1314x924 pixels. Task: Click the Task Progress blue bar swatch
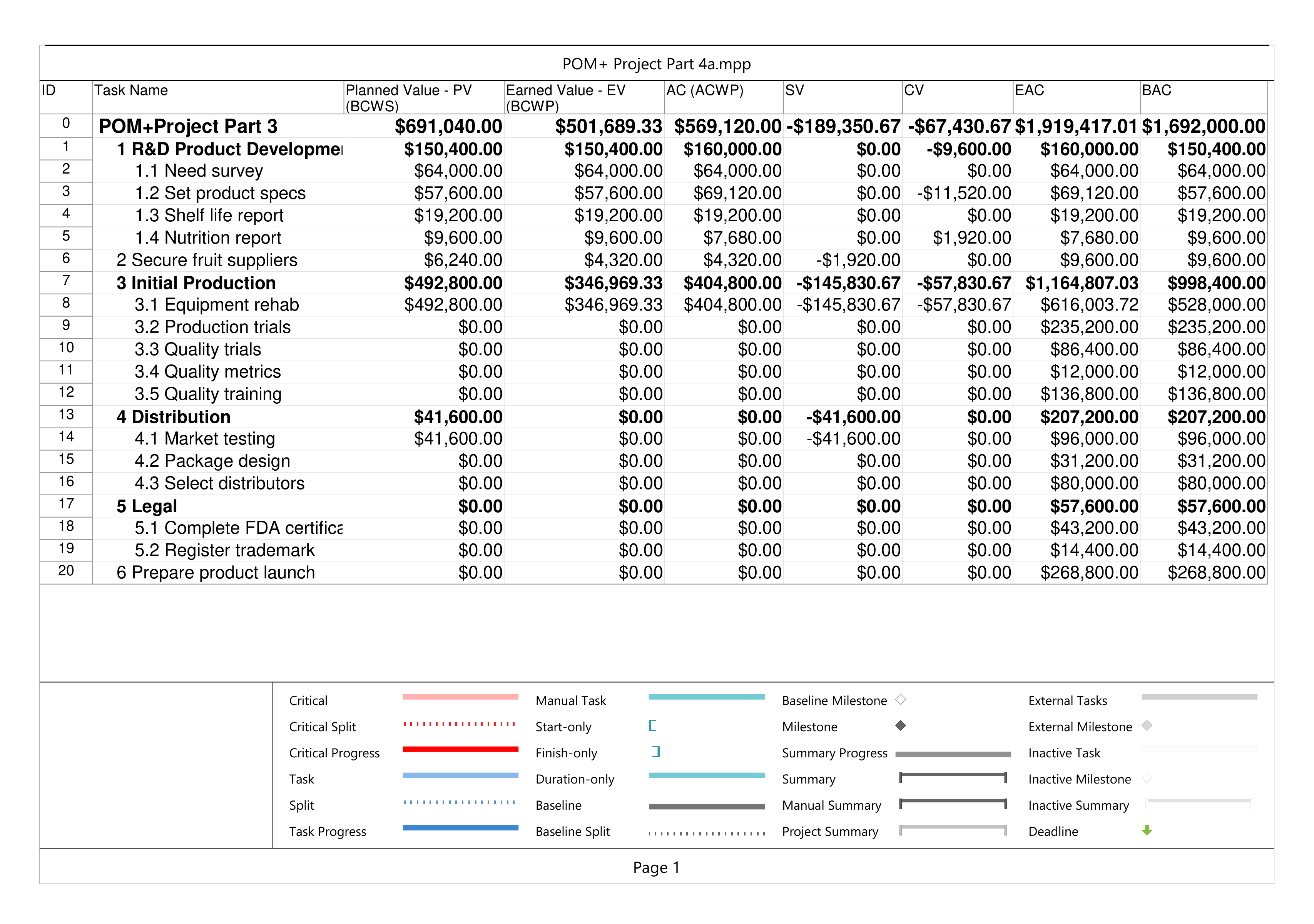460,827
